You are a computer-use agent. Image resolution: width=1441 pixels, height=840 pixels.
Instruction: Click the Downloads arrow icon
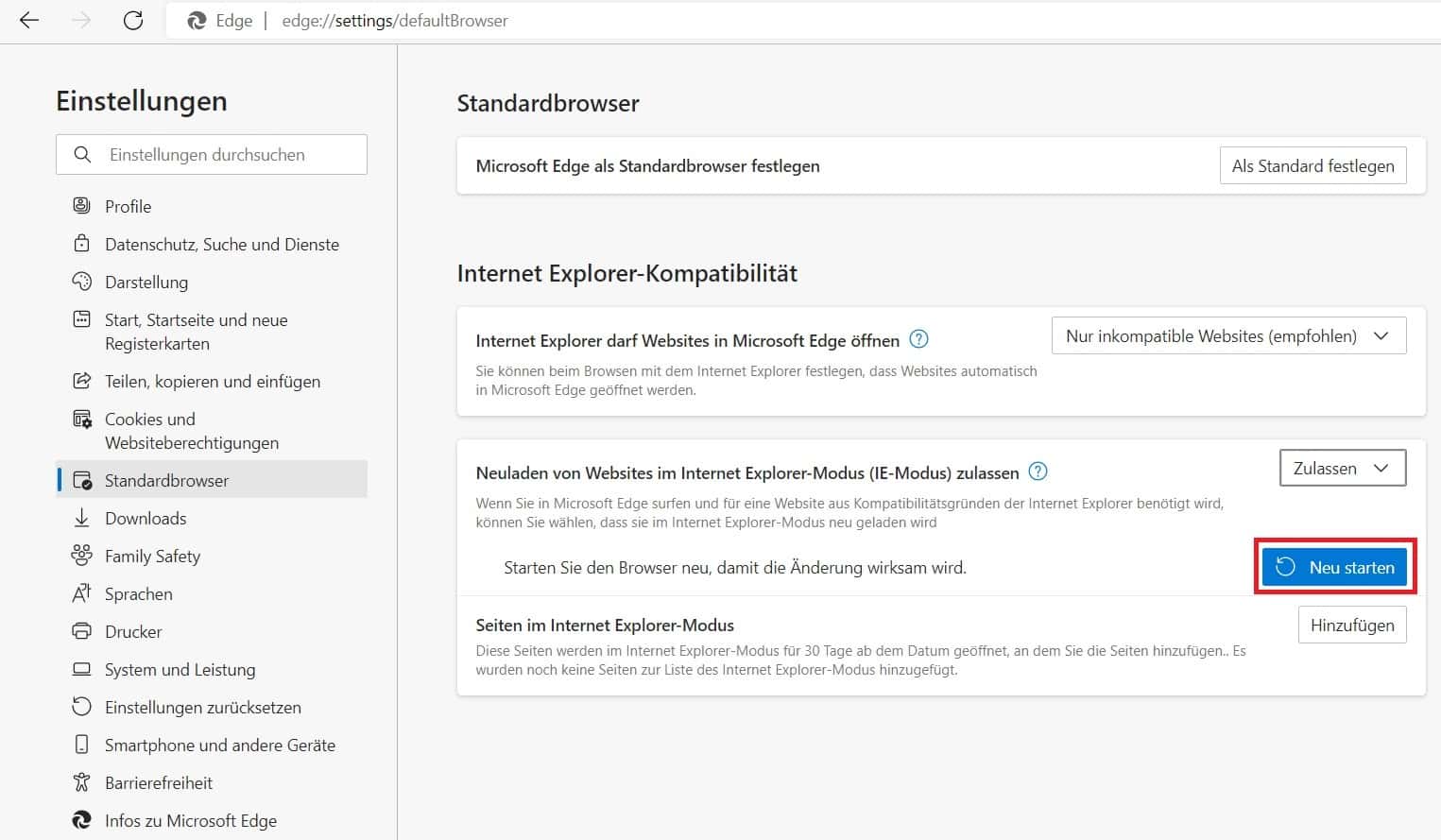pos(82,518)
